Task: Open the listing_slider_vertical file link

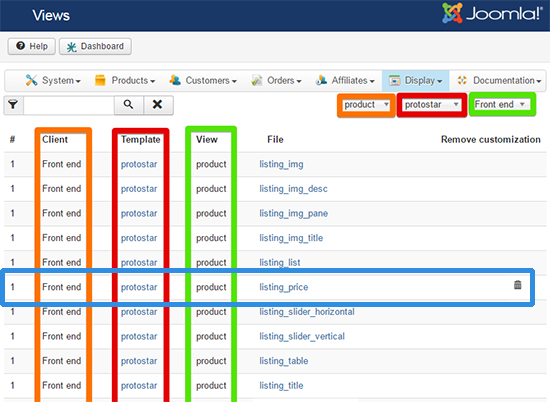Action: 302,336
